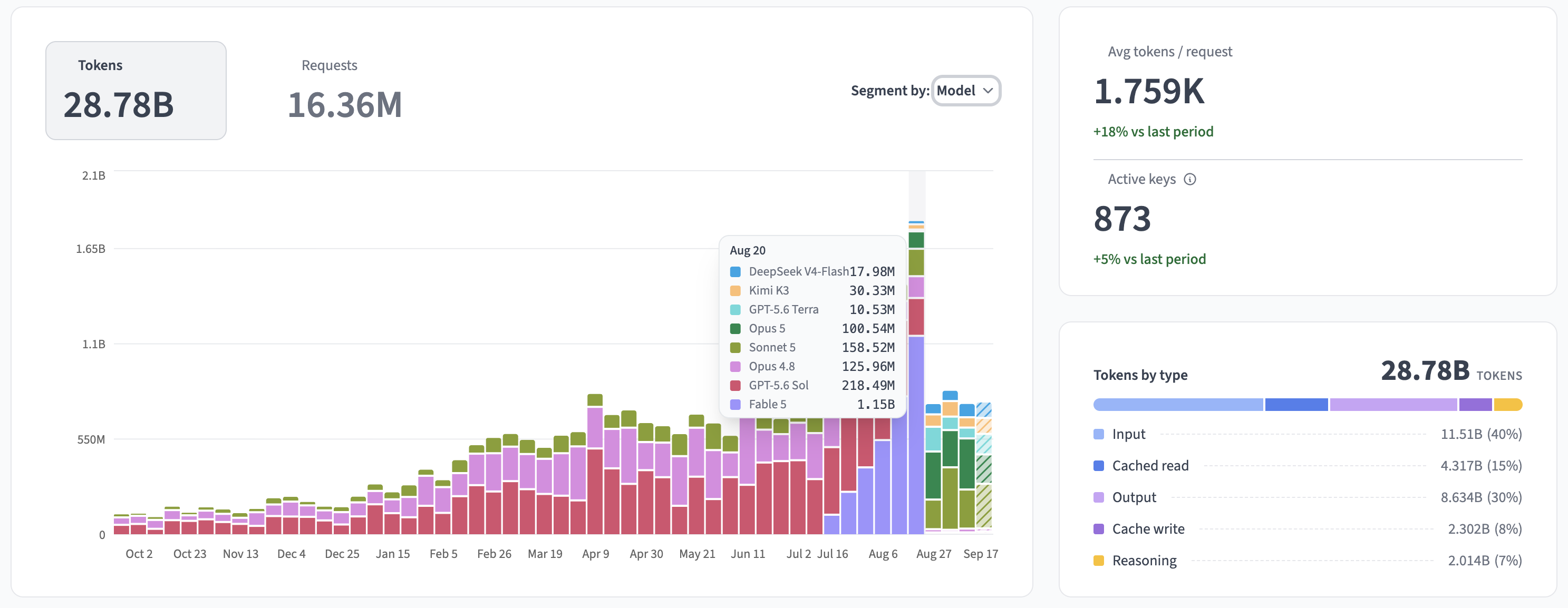Click the 'Avg tokens / request' label

[x=1170, y=52]
